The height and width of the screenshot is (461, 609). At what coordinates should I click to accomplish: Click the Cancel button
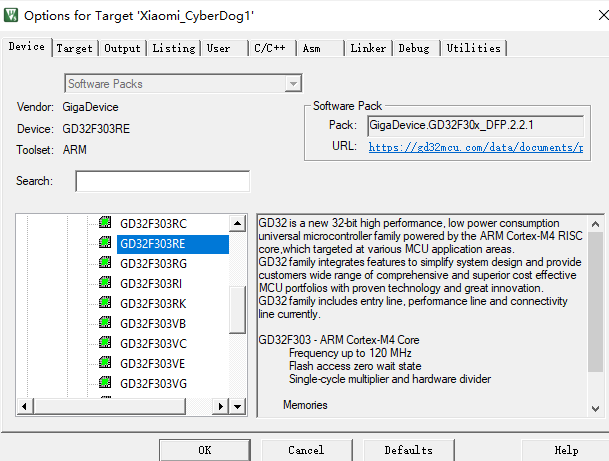pyautogui.click(x=306, y=450)
